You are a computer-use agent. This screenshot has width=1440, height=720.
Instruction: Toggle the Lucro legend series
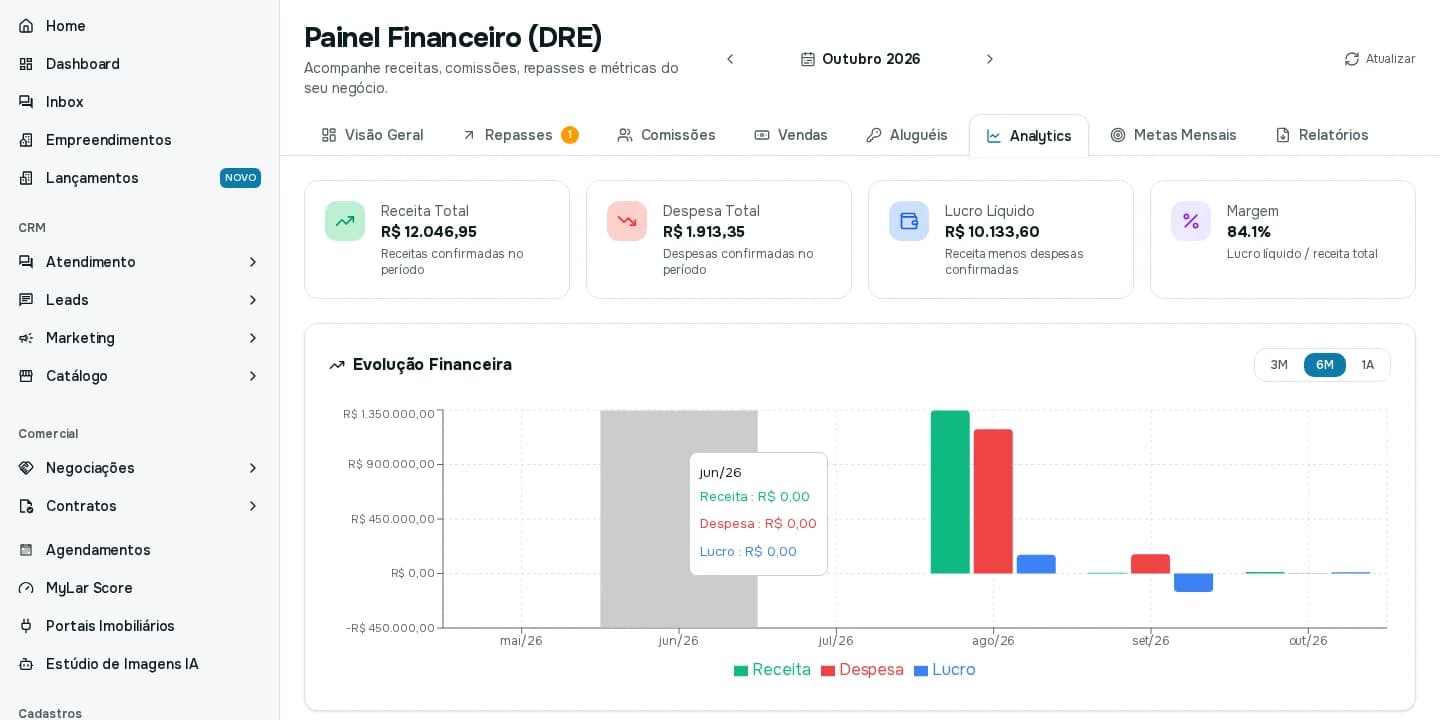945,670
